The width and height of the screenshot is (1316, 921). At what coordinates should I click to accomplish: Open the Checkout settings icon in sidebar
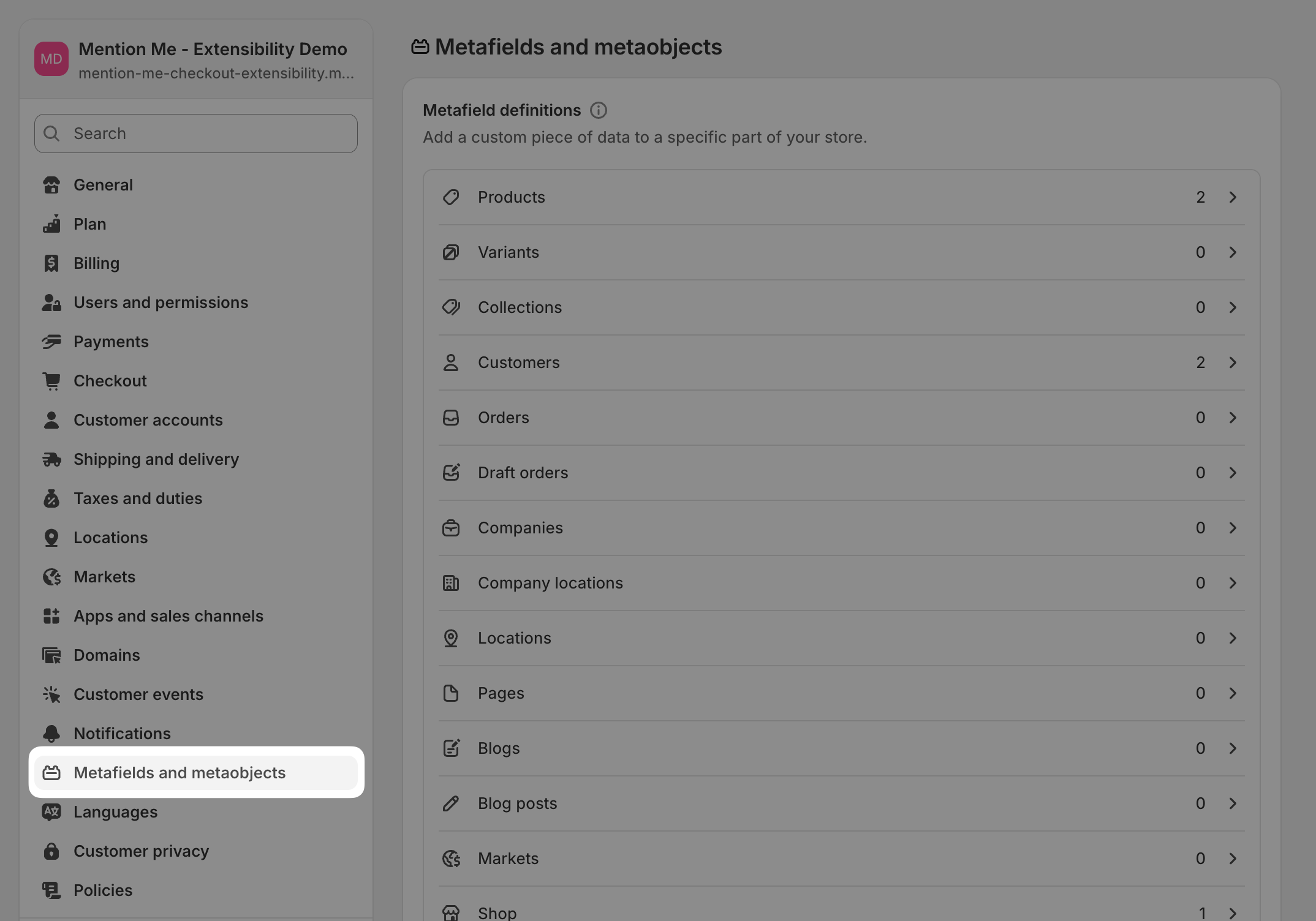pos(51,380)
